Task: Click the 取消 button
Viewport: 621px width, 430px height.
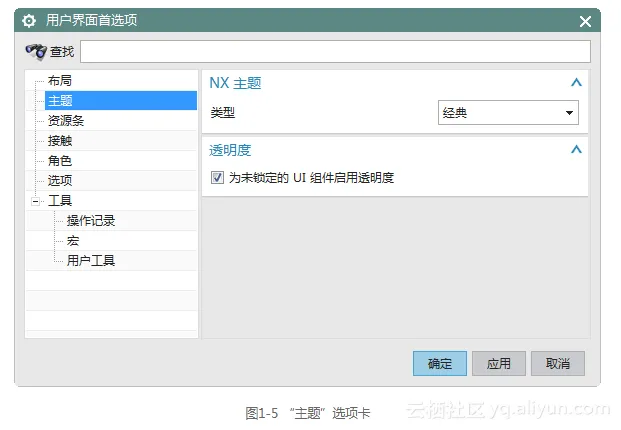Action: pyautogui.click(x=558, y=363)
